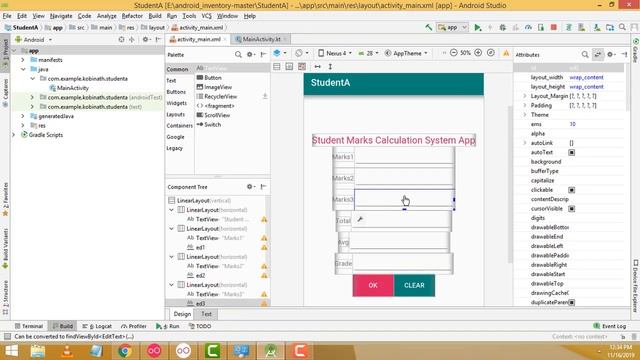Open File Explorer from the taskbar
This screenshot has width=640, height=360.
click(x=38, y=351)
